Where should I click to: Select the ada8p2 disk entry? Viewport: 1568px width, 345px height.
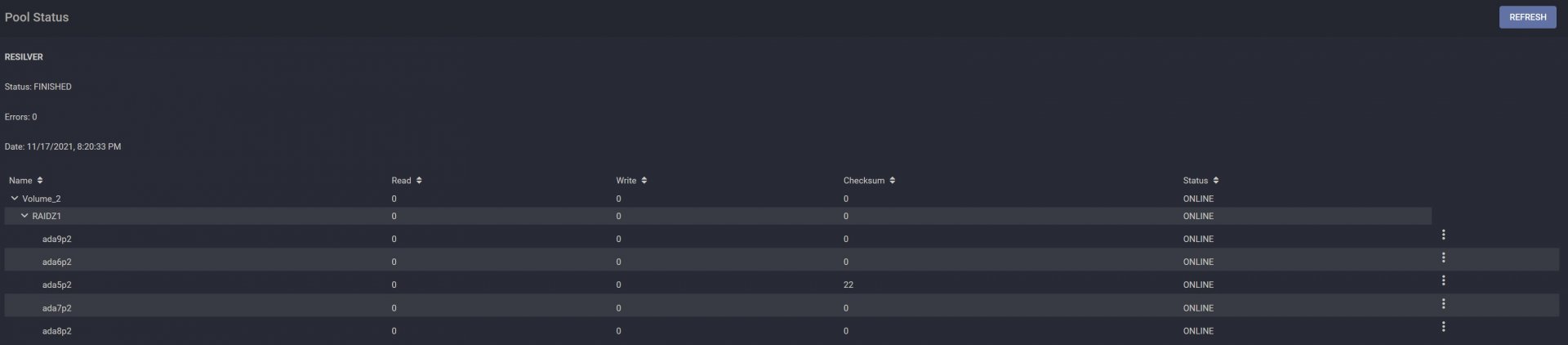[x=56, y=331]
